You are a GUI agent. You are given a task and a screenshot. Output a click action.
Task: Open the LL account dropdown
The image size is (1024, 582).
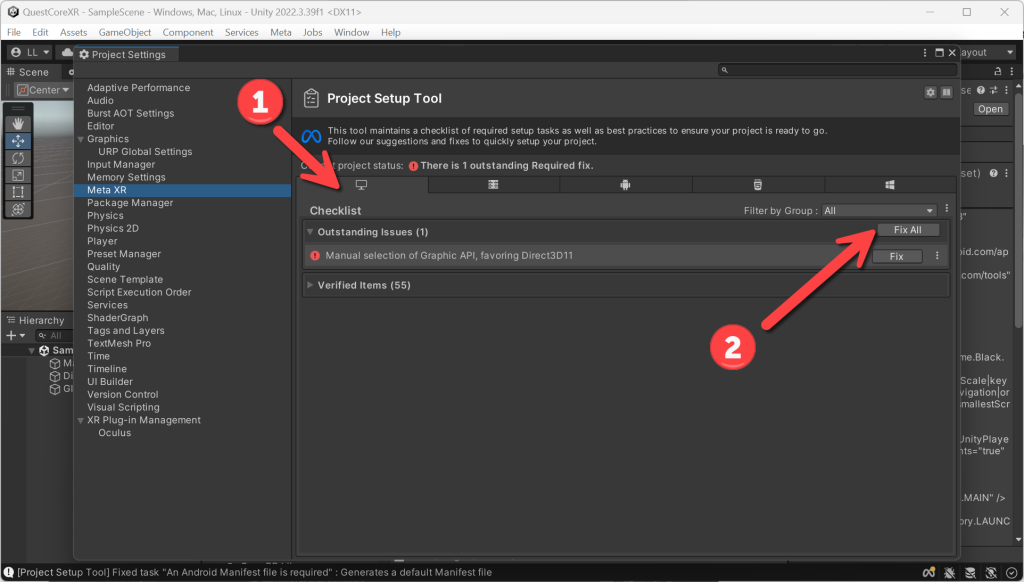click(x=30, y=52)
